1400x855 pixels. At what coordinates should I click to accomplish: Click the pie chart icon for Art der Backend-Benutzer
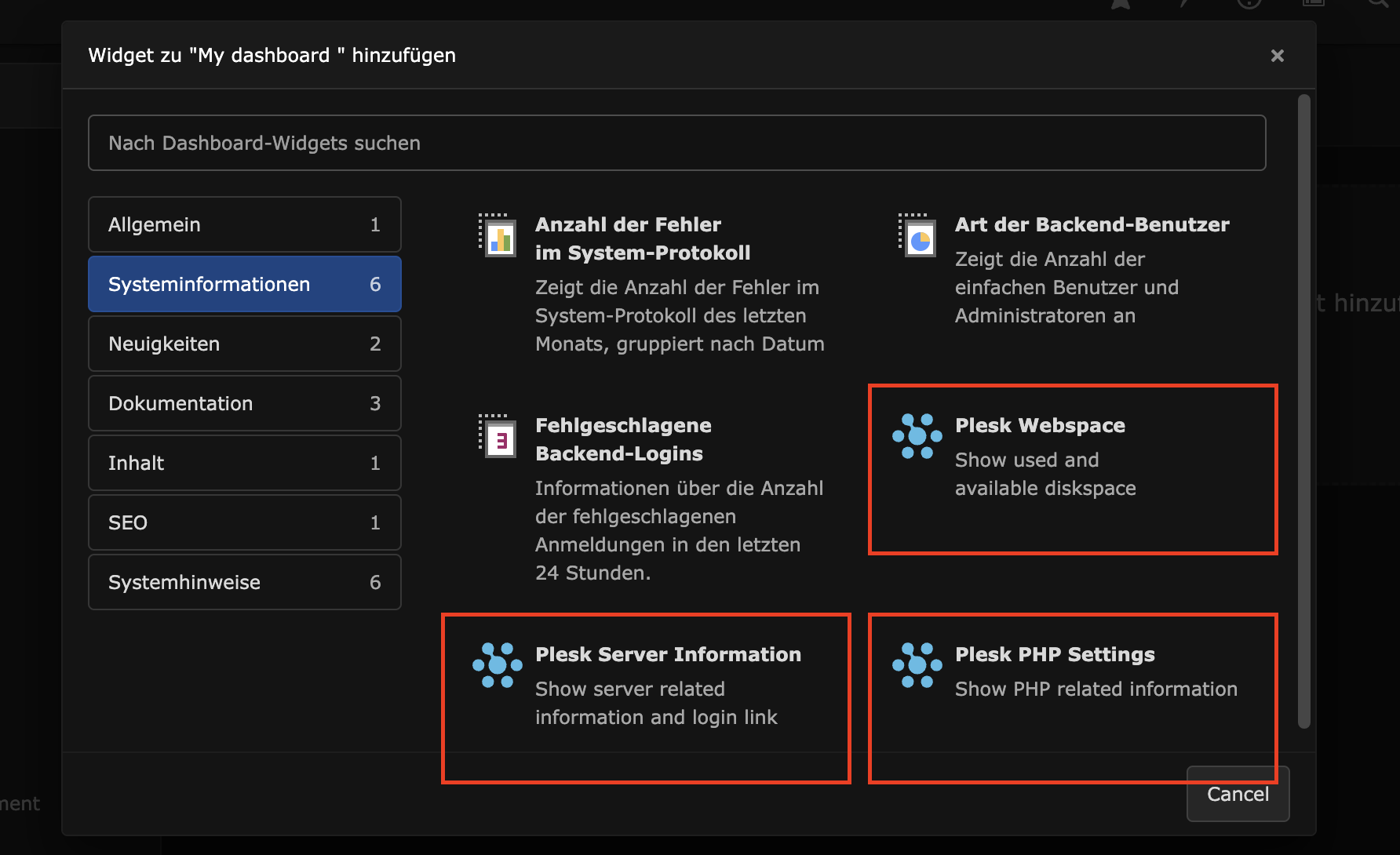tap(917, 235)
